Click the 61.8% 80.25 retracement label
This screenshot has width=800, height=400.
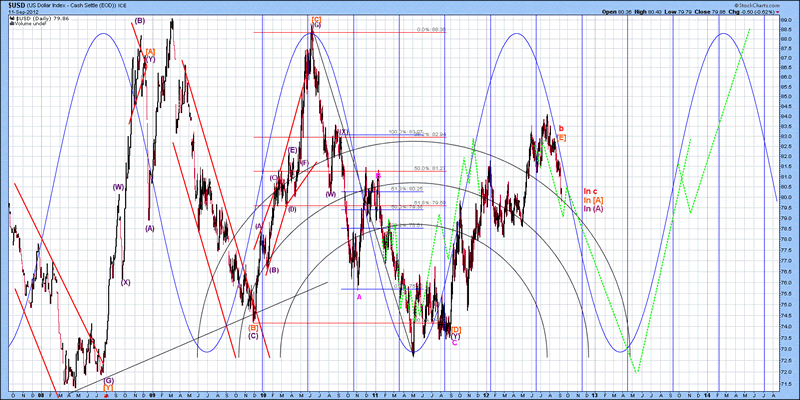click(x=408, y=188)
